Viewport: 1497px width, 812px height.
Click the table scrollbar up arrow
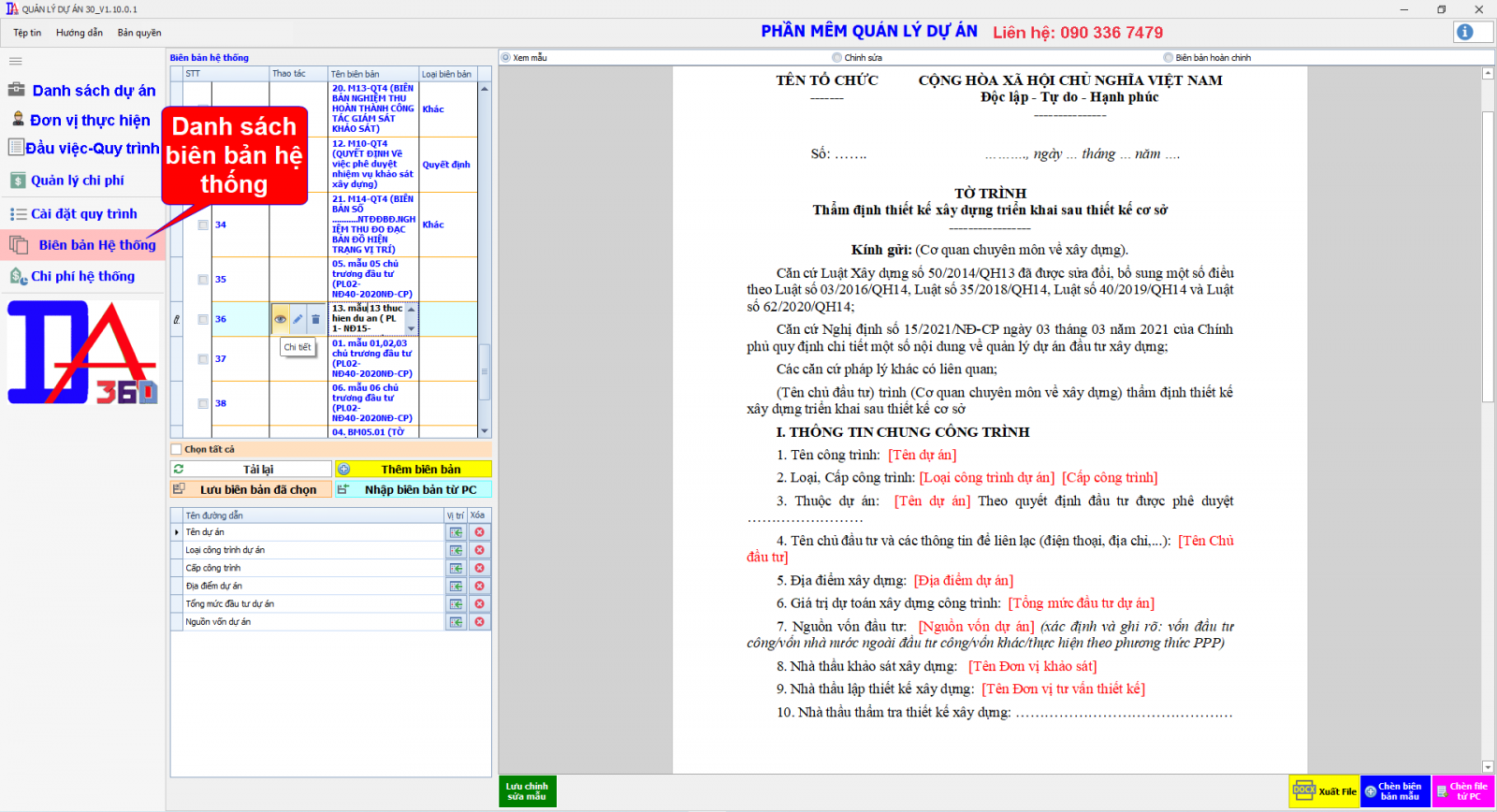pyautogui.click(x=485, y=89)
